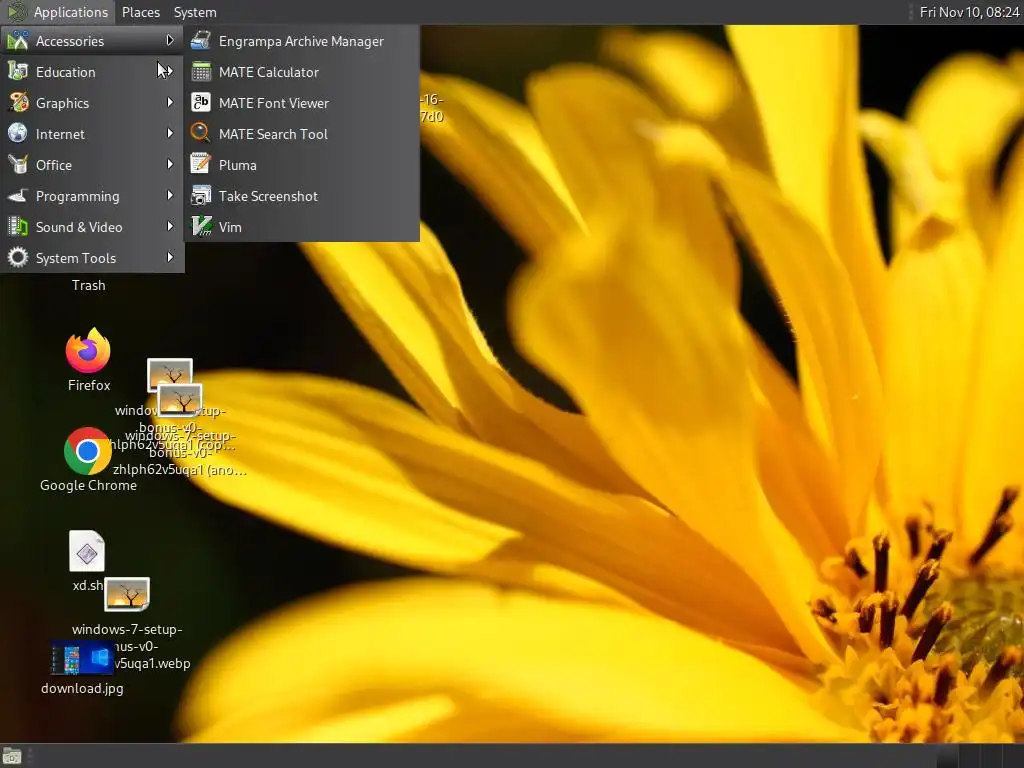Choose the Graphics menu entry
Screen dimensions: 1024x768
[92, 103]
